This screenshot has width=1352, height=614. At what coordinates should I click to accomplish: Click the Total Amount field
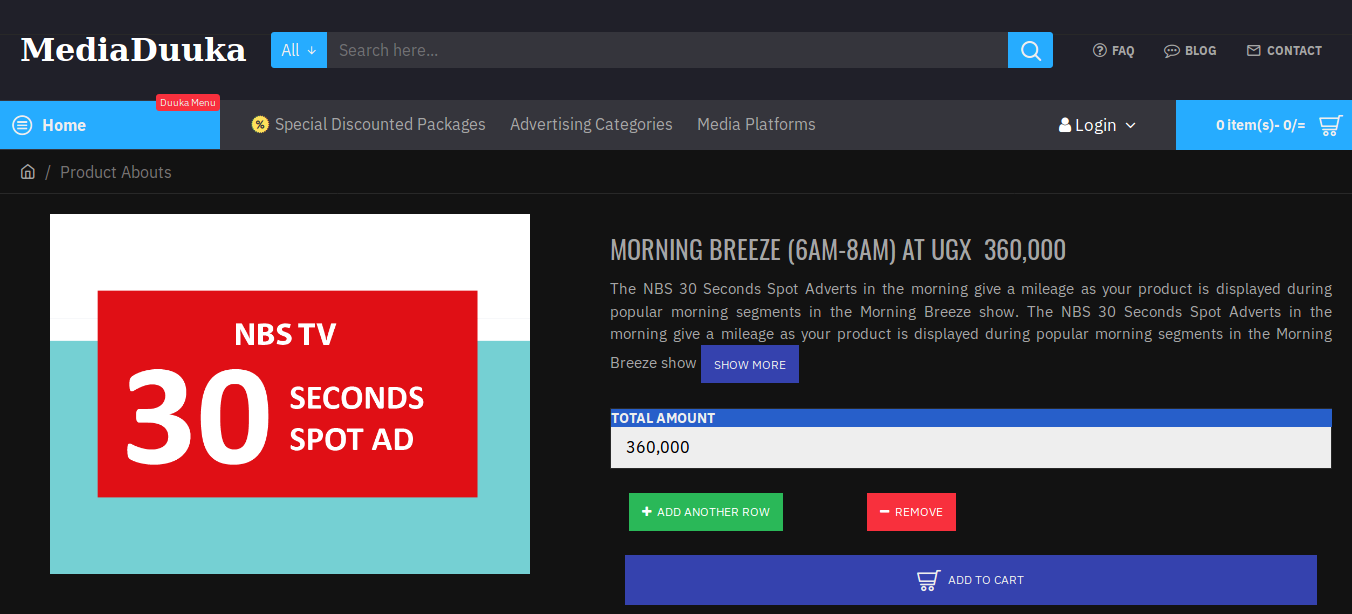point(970,447)
